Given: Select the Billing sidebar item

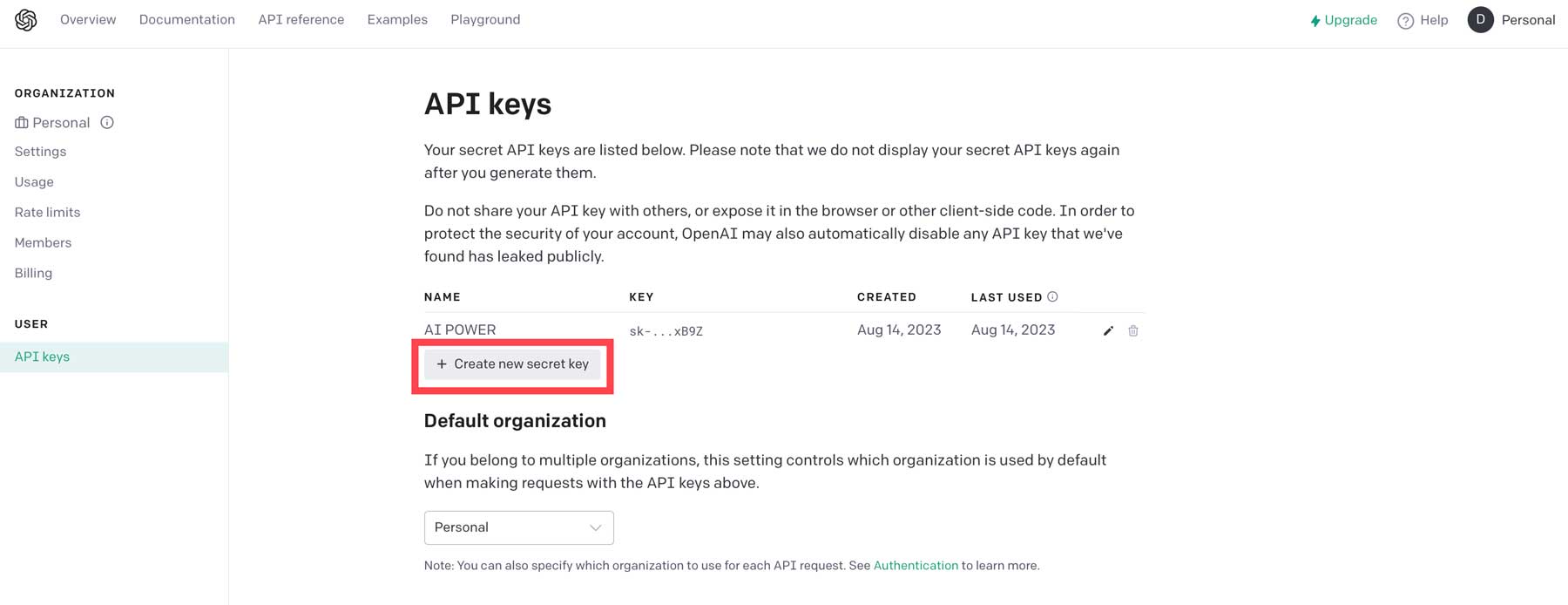Looking at the screenshot, I should (33, 272).
